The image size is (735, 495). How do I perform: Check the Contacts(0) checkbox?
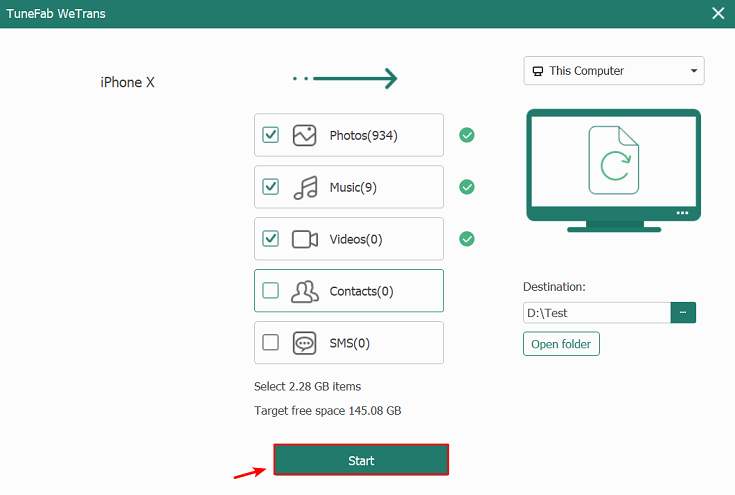[x=270, y=291]
